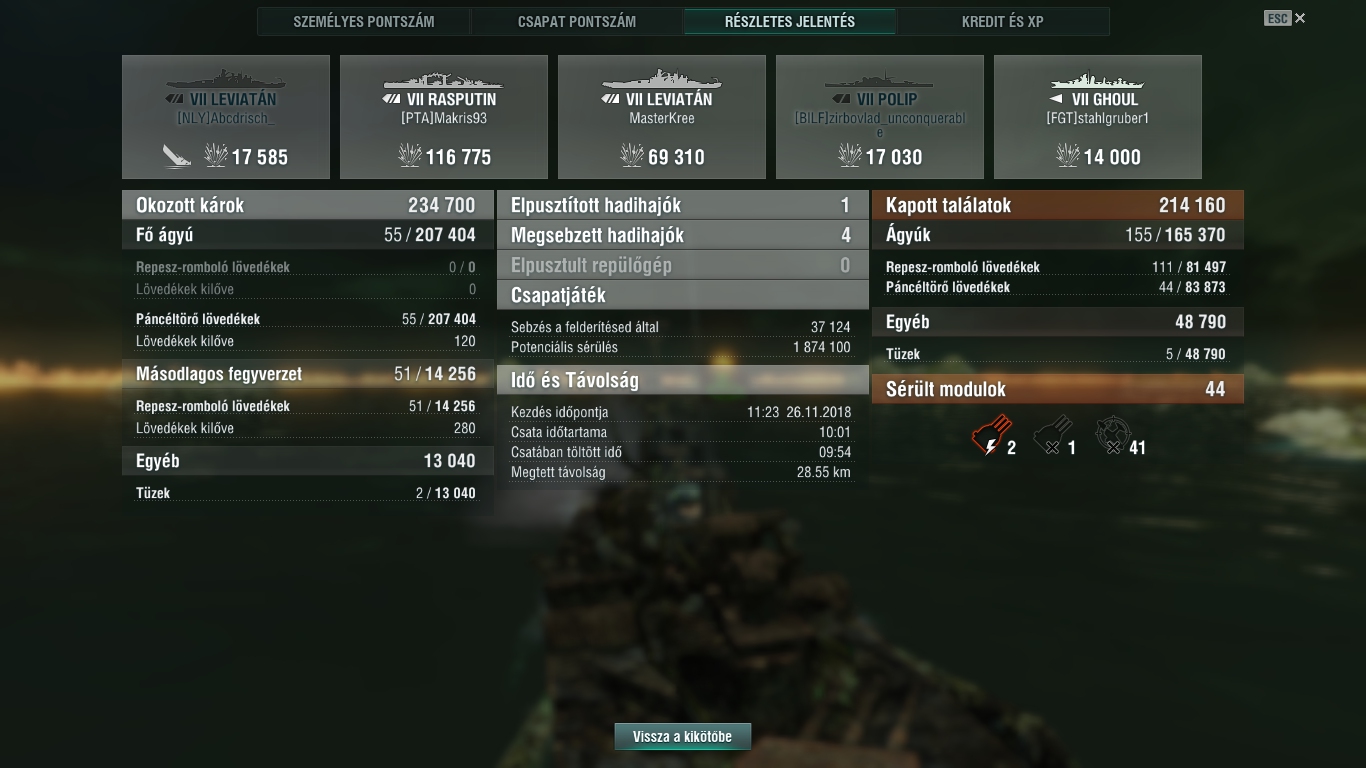Screen dimensions: 1366x768
Task: Click the Sérült modulok header bar
Action: point(1058,389)
